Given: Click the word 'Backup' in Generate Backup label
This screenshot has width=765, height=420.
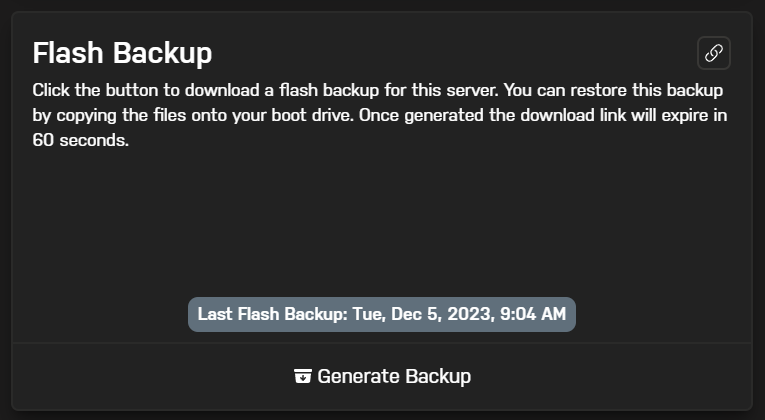Looking at the screenshot, I should pos(438,377).
